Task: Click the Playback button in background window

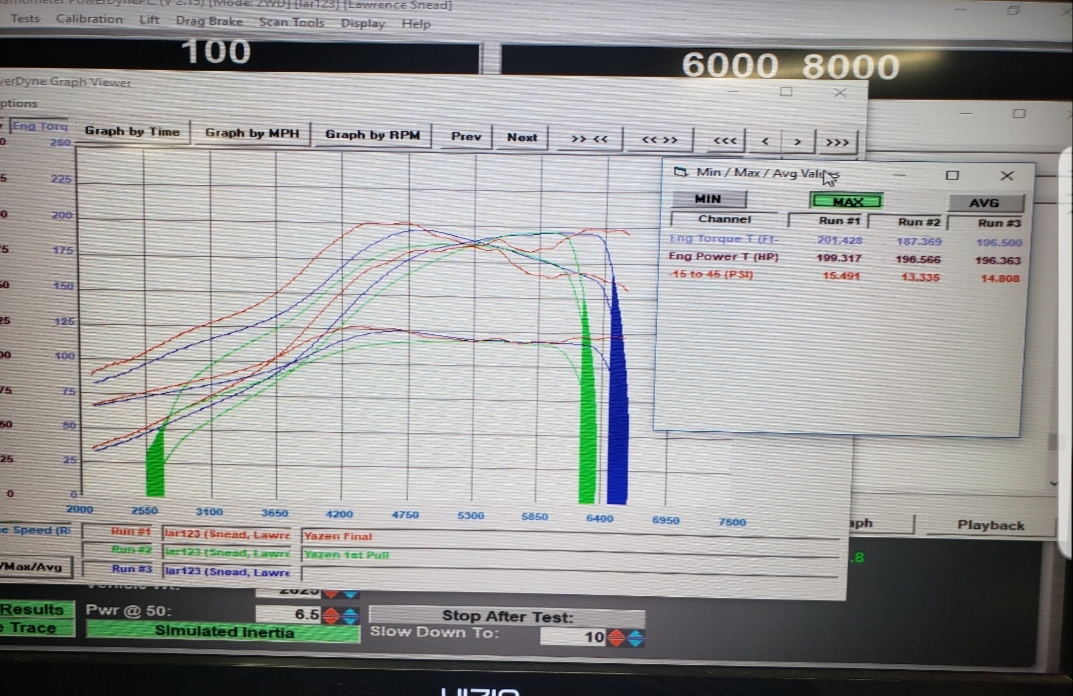Action: click(990, 525)
